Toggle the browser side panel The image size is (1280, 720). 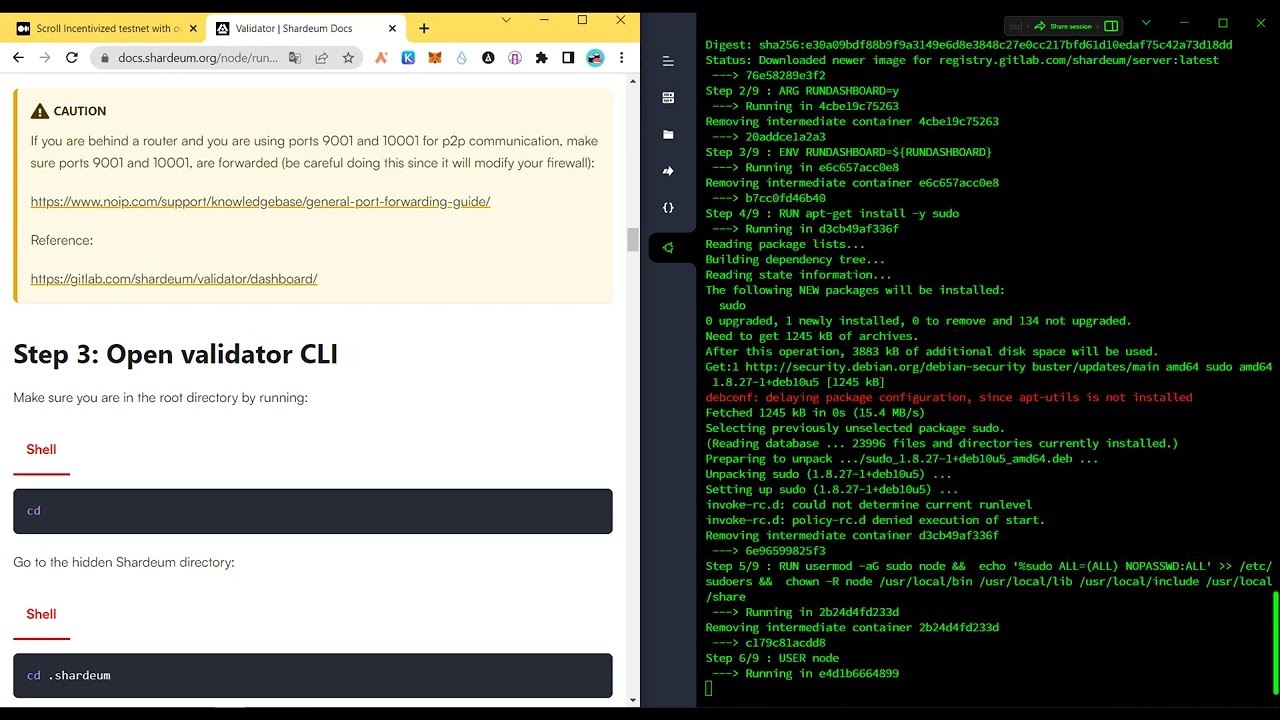568,58
